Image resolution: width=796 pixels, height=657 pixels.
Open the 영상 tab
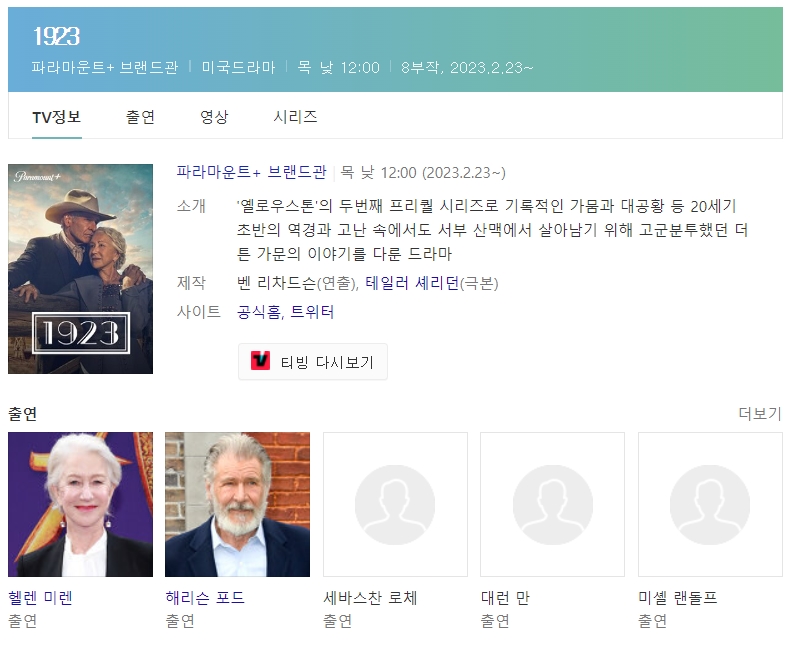click(x=214, y=117)
